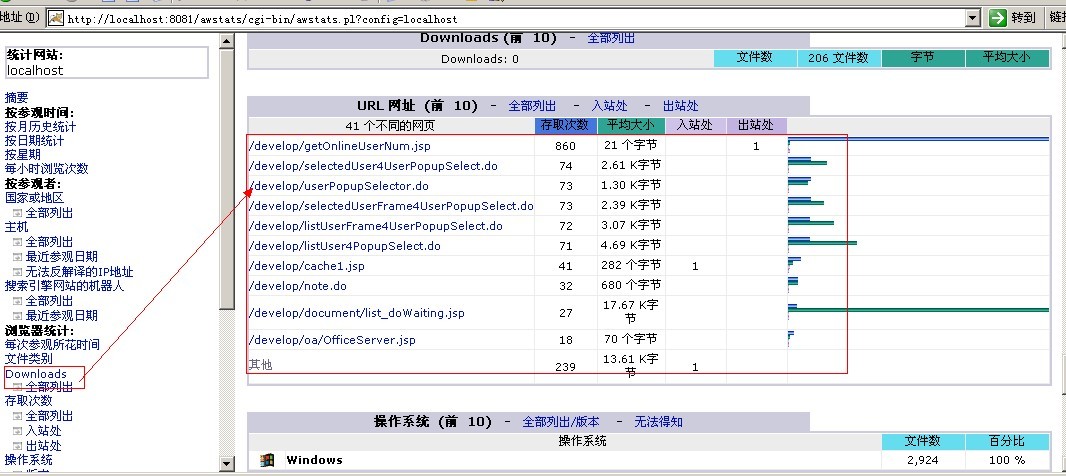This screenshot has width=1066, height=476.
Task: Click 入站处 in the sidebar
Action: click(x=44, y=431)
